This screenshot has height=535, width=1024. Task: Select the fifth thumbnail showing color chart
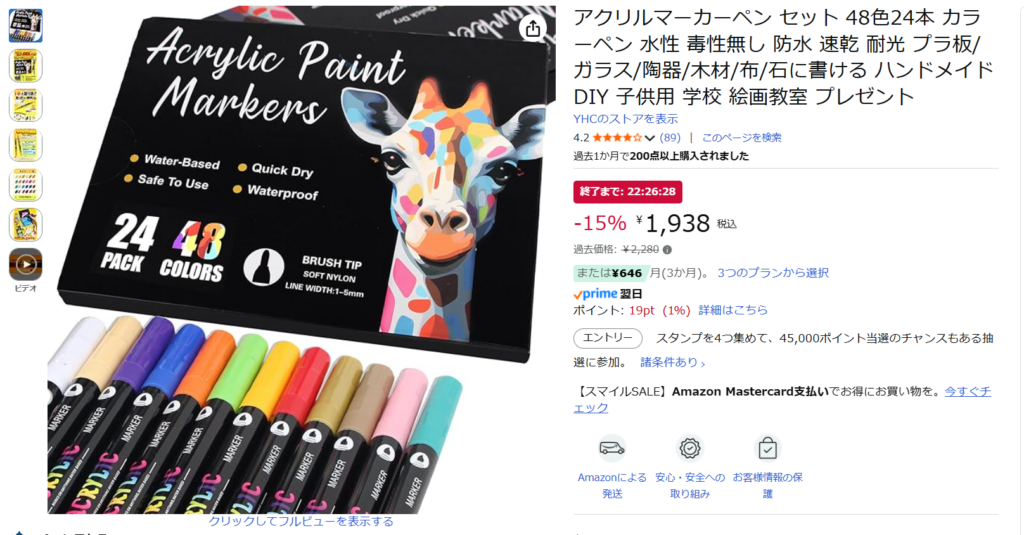(25, 185)
